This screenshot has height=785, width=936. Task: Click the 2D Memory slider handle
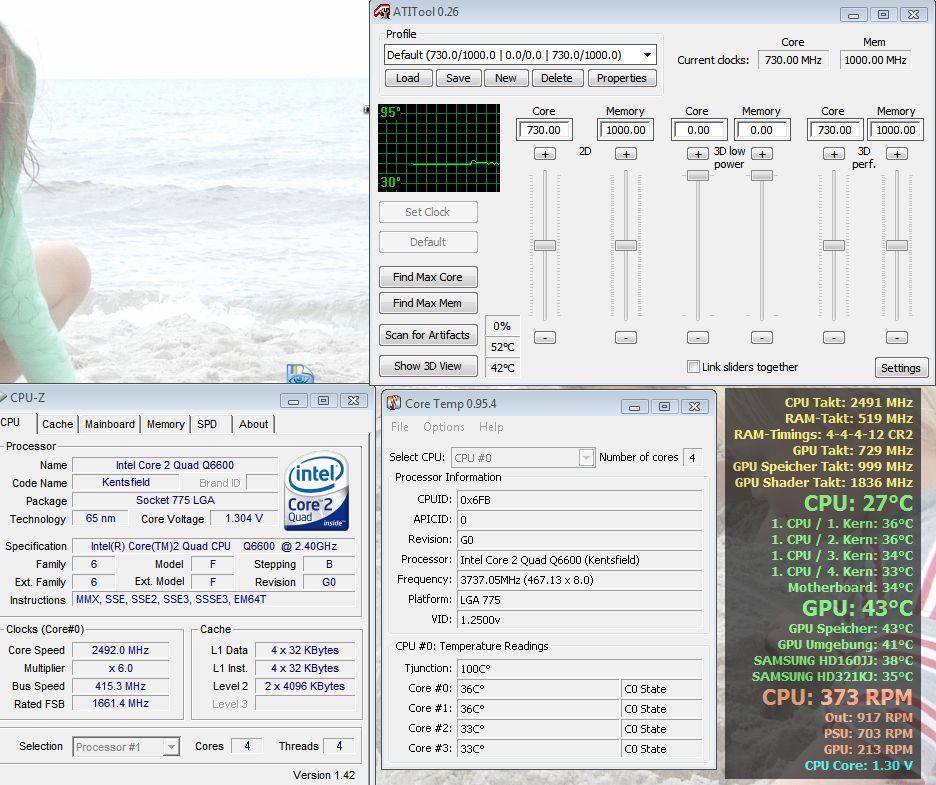click(626, 245)
